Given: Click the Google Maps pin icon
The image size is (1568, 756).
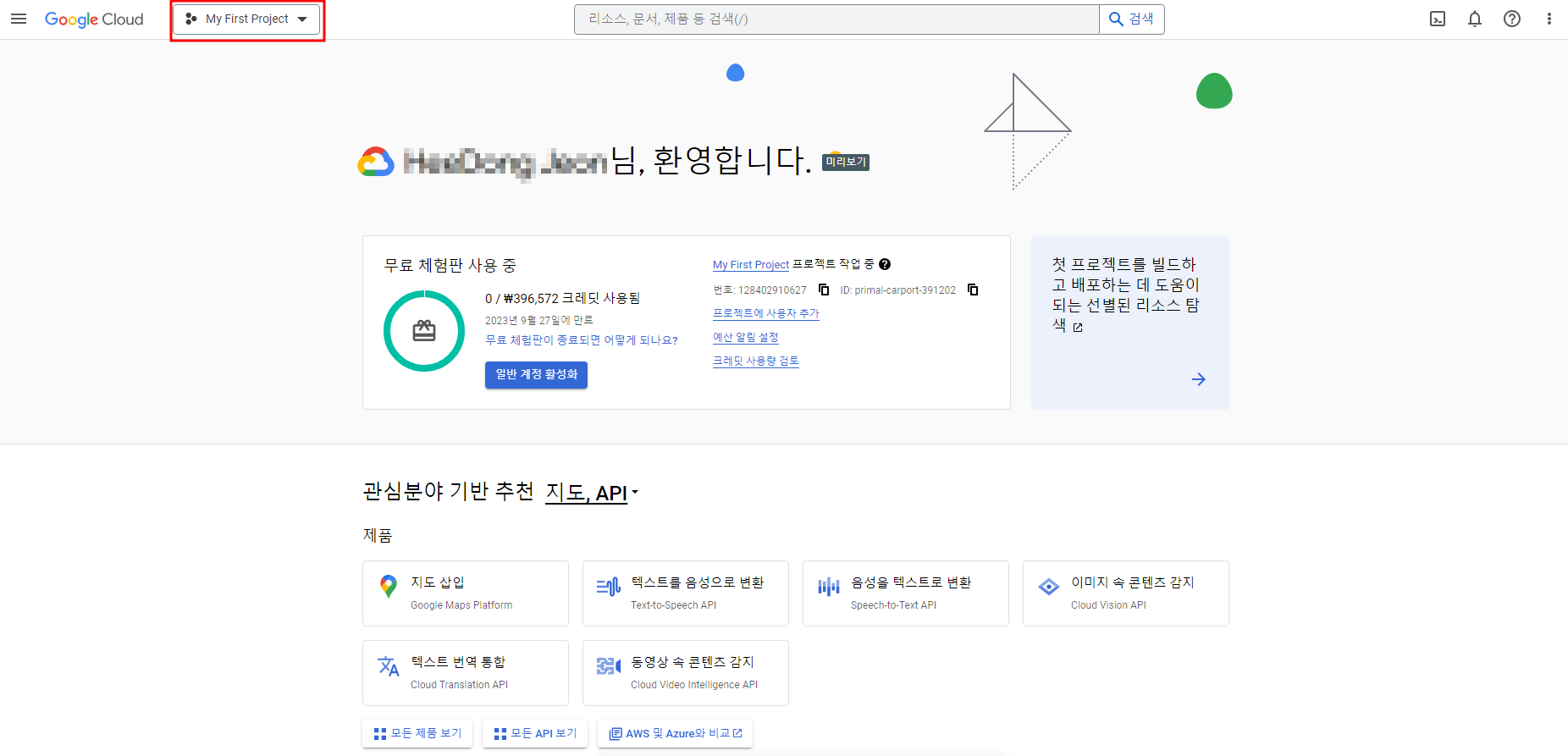Looking at the screenshot, I should tap(389, 586).
